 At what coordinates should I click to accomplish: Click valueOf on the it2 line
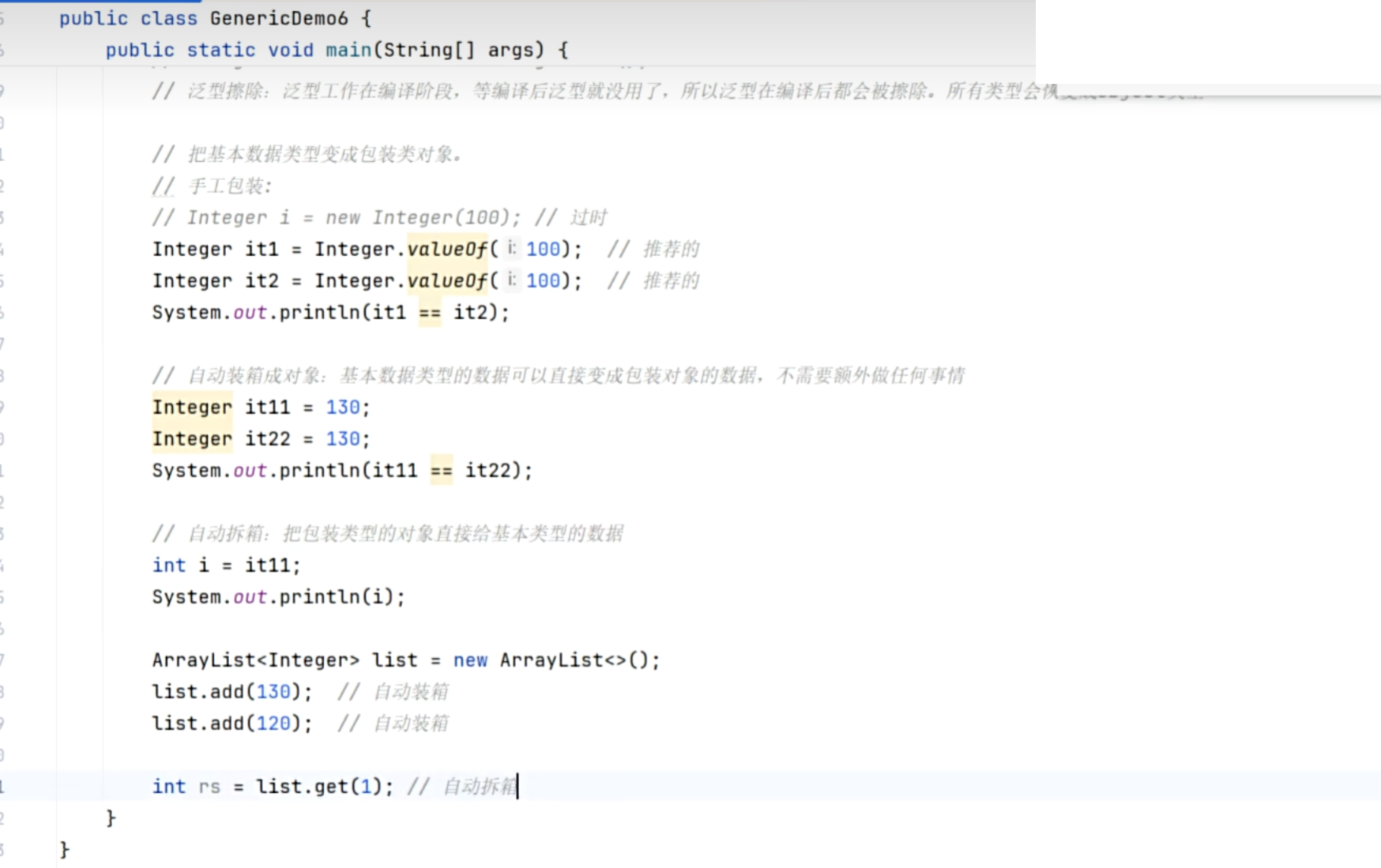tap(448, 281)
